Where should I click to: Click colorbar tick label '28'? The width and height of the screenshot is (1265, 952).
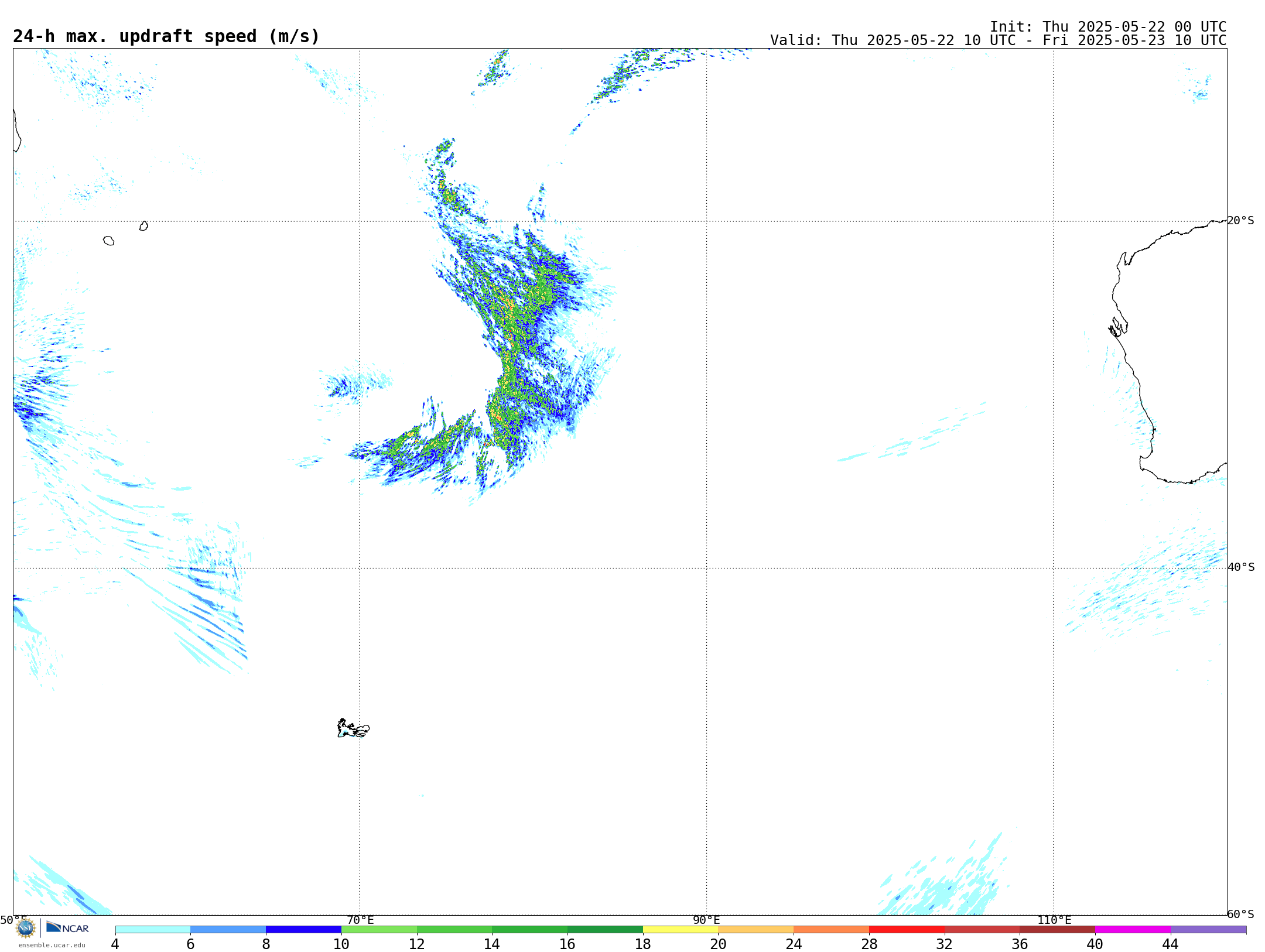(869, 944)
